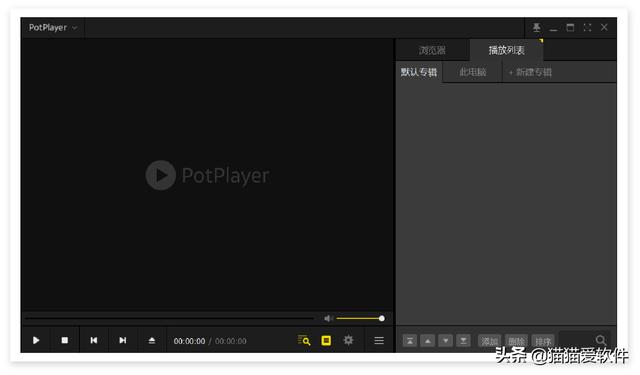Click the playlist search magnifier icon

[x=601, y=340]
